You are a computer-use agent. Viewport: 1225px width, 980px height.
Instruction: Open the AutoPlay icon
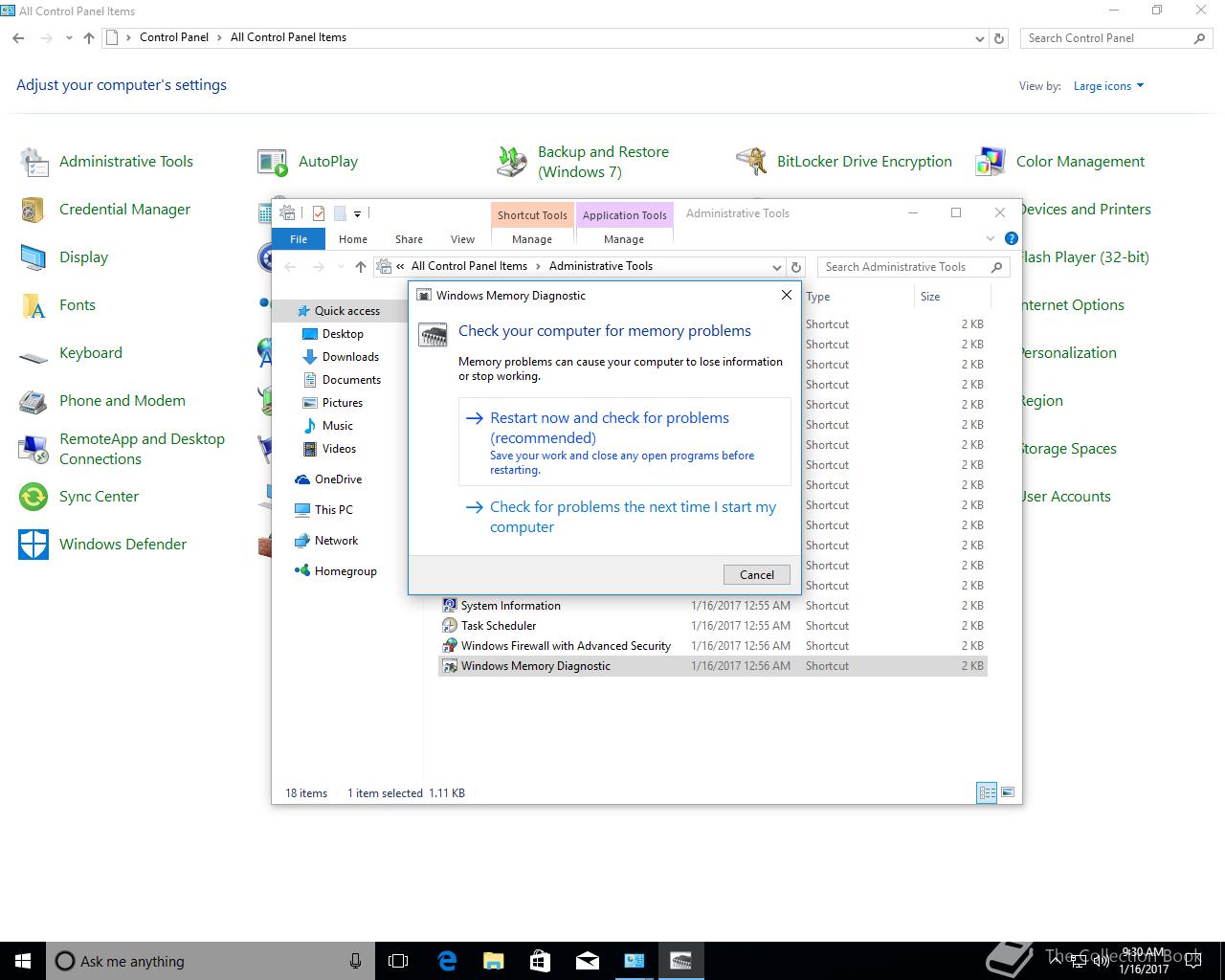pos(273,162)
